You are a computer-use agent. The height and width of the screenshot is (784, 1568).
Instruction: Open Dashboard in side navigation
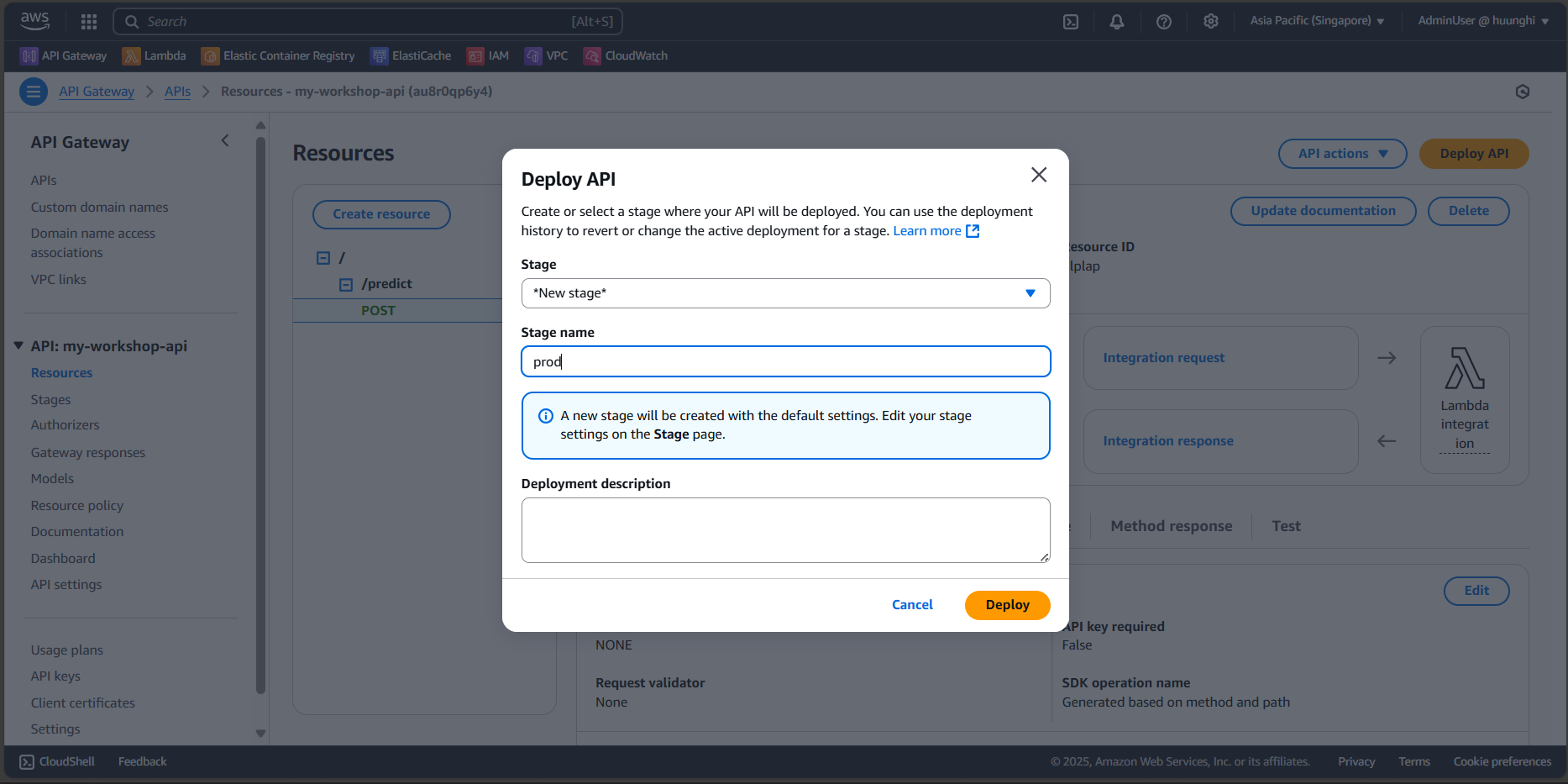pos(63,559)
